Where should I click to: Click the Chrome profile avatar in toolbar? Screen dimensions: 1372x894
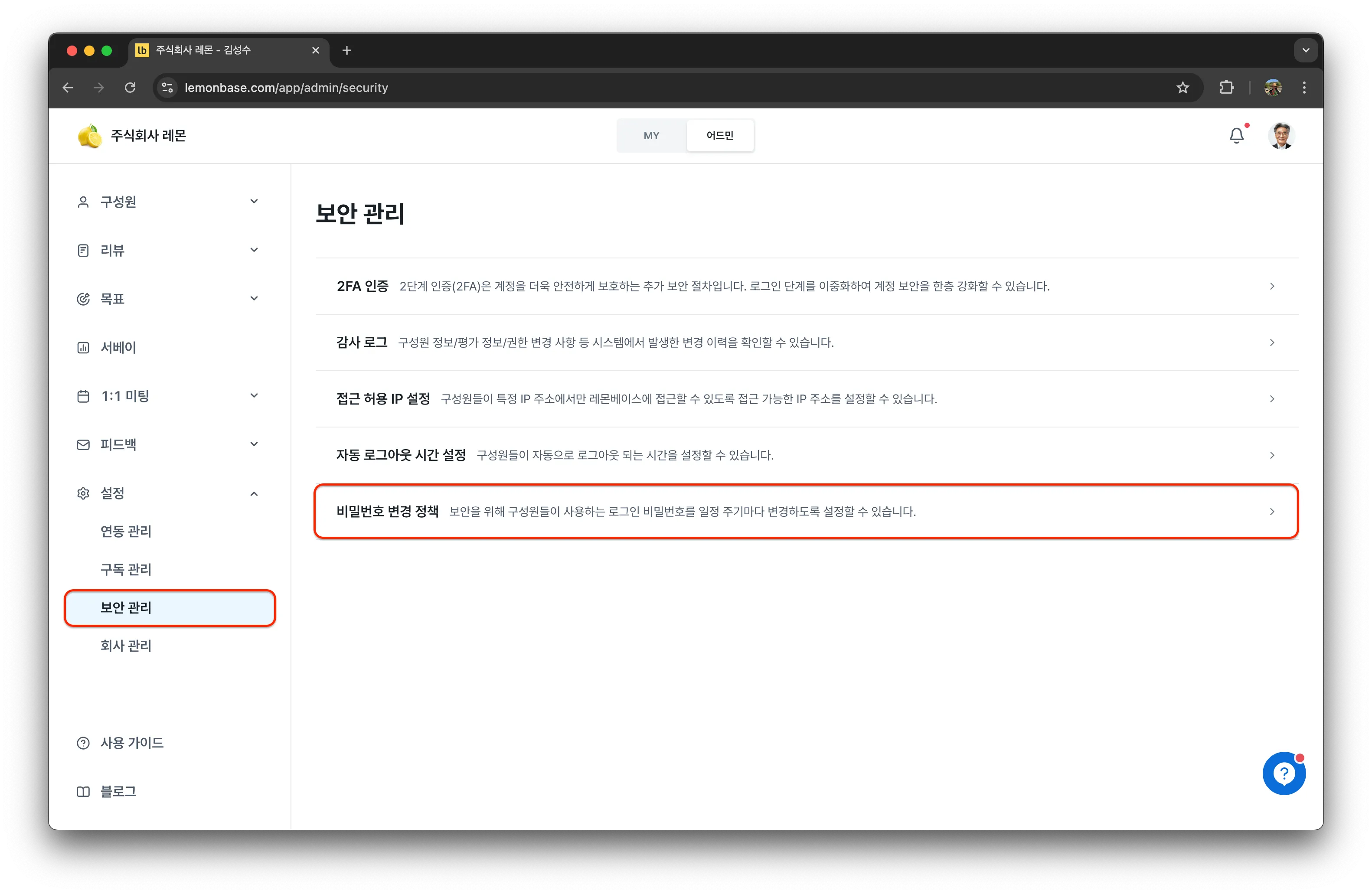click(x=1273, y=88)
